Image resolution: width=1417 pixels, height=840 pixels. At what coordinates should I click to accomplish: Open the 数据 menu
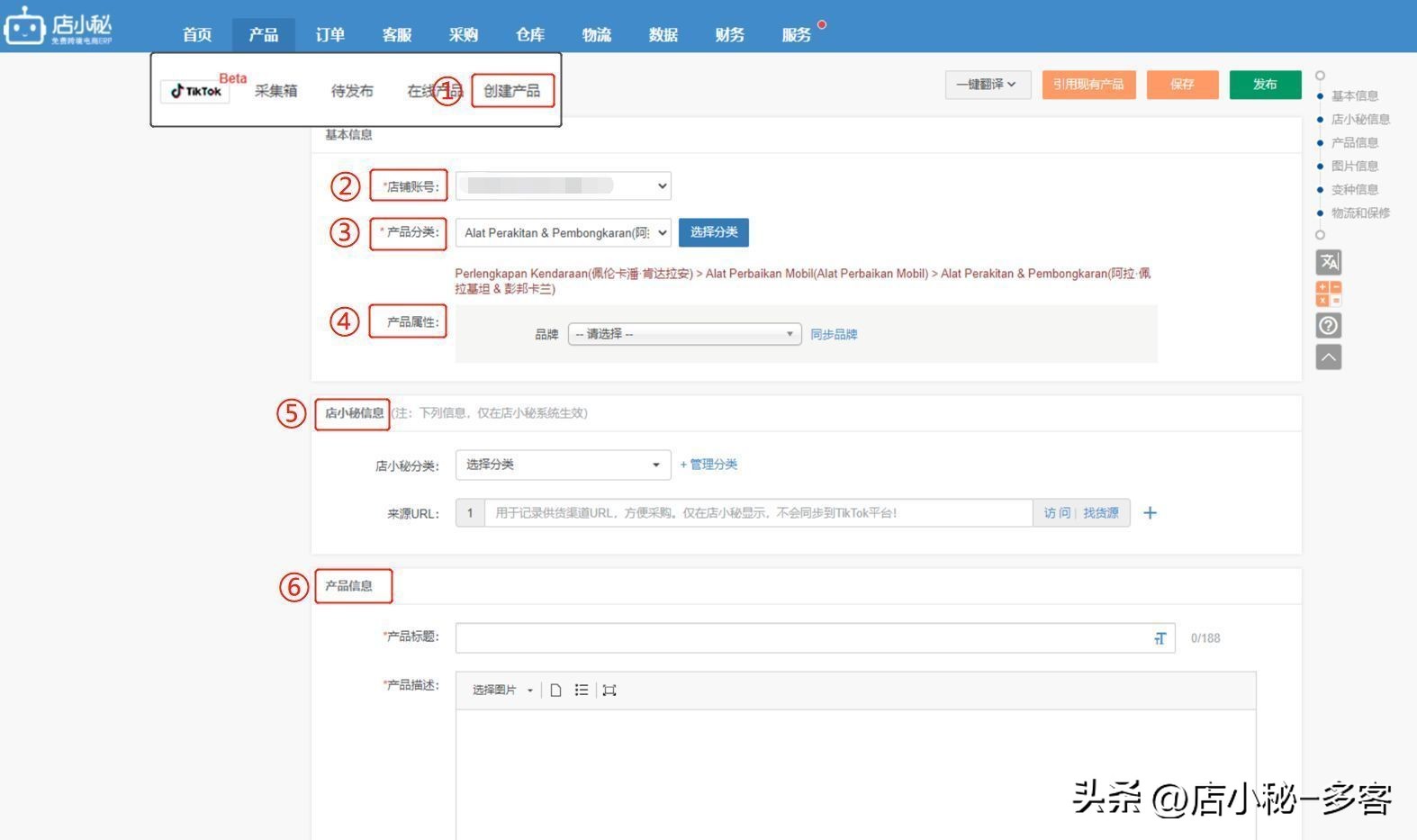663,34
